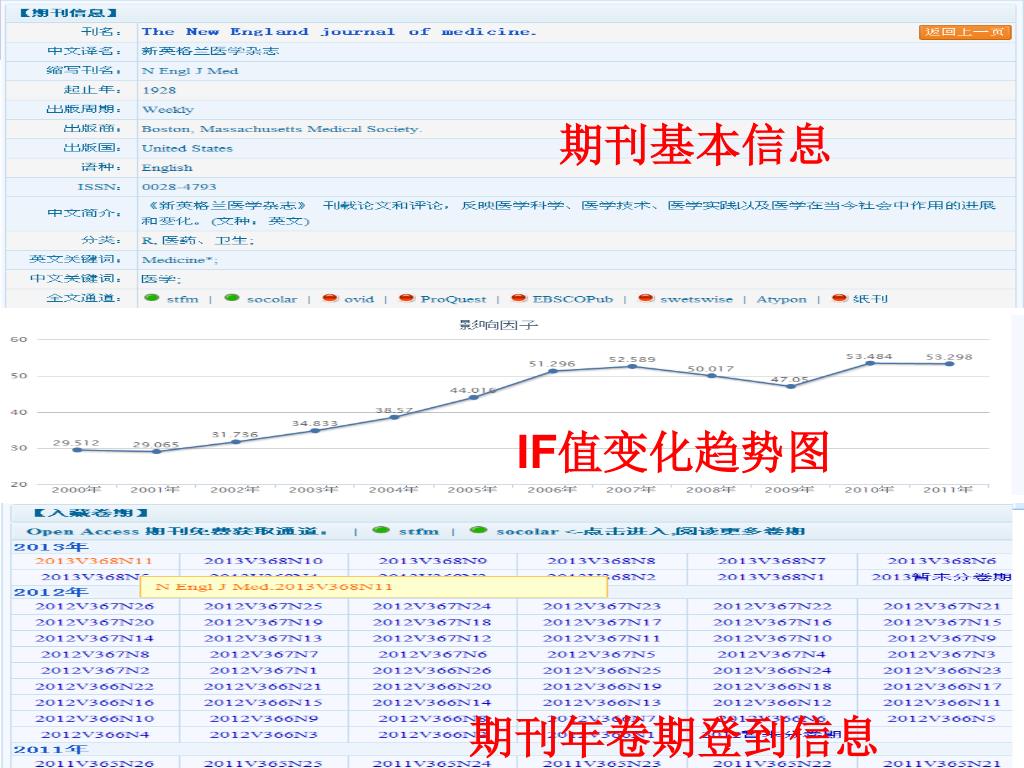Open issue 2012V366N21
The image size is (1024, 768).
[x=263, y=687]
